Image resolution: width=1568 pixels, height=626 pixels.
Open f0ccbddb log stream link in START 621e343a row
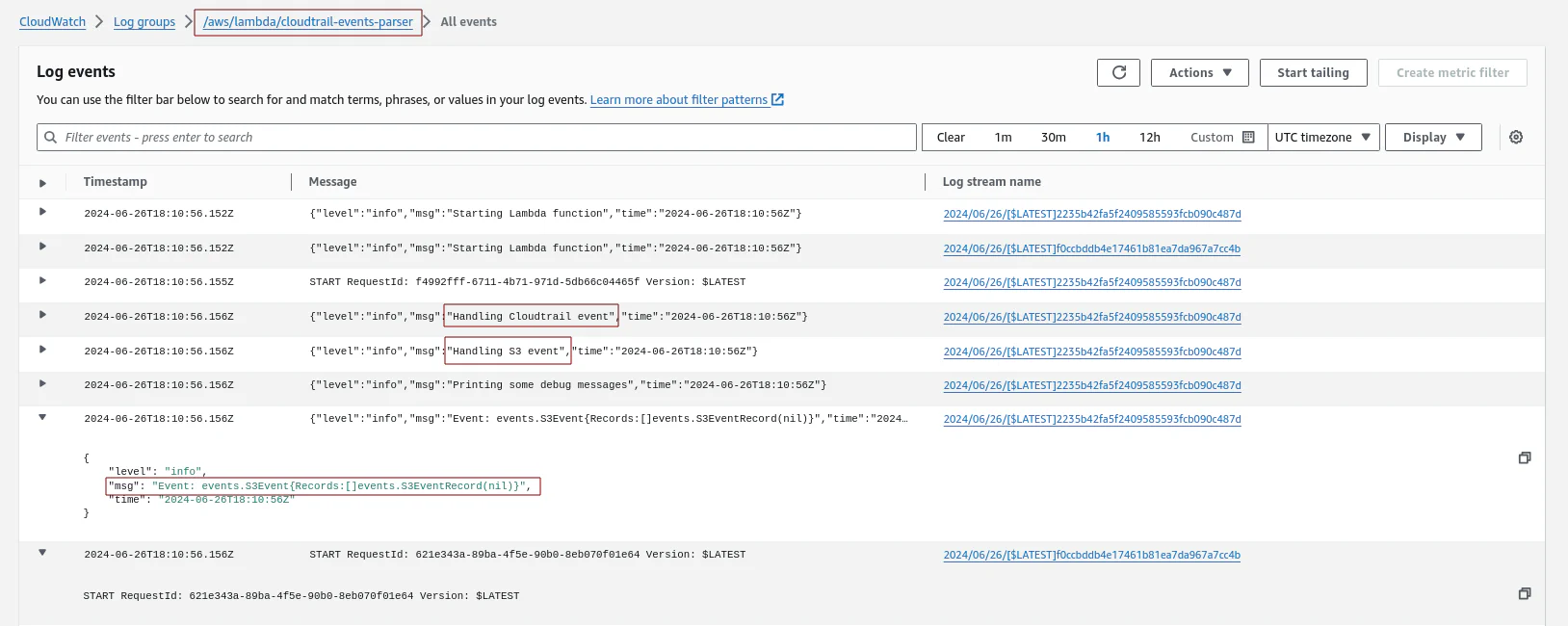tap(1092, 555)
